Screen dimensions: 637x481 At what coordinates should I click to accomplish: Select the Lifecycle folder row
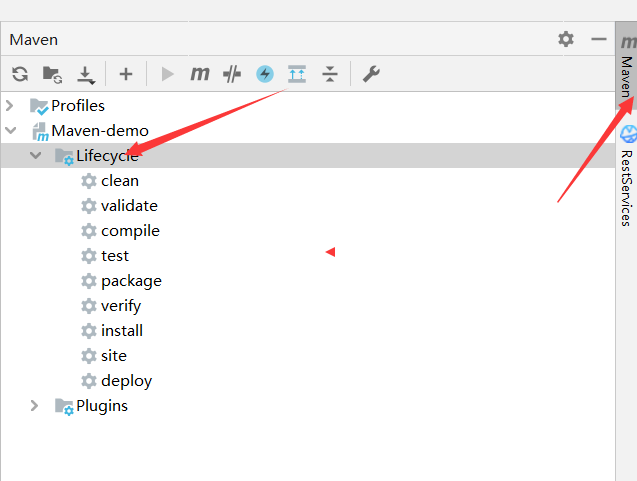coord(308,155)
